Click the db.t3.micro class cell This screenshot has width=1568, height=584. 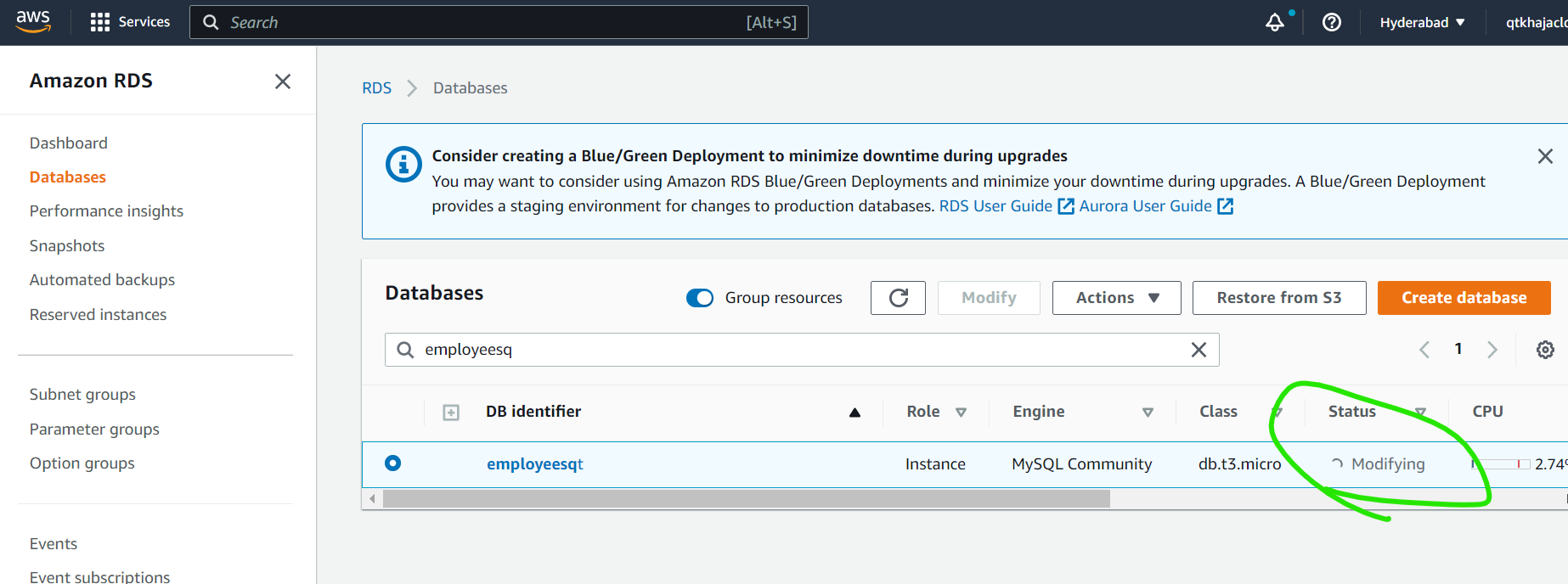1239,464
